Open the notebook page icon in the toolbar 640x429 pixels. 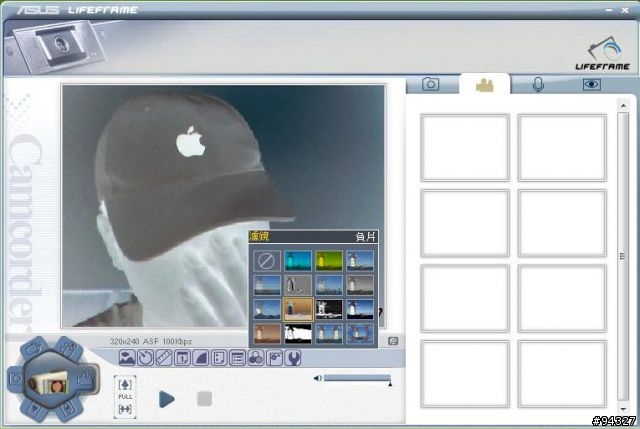[x=219, y=358]
